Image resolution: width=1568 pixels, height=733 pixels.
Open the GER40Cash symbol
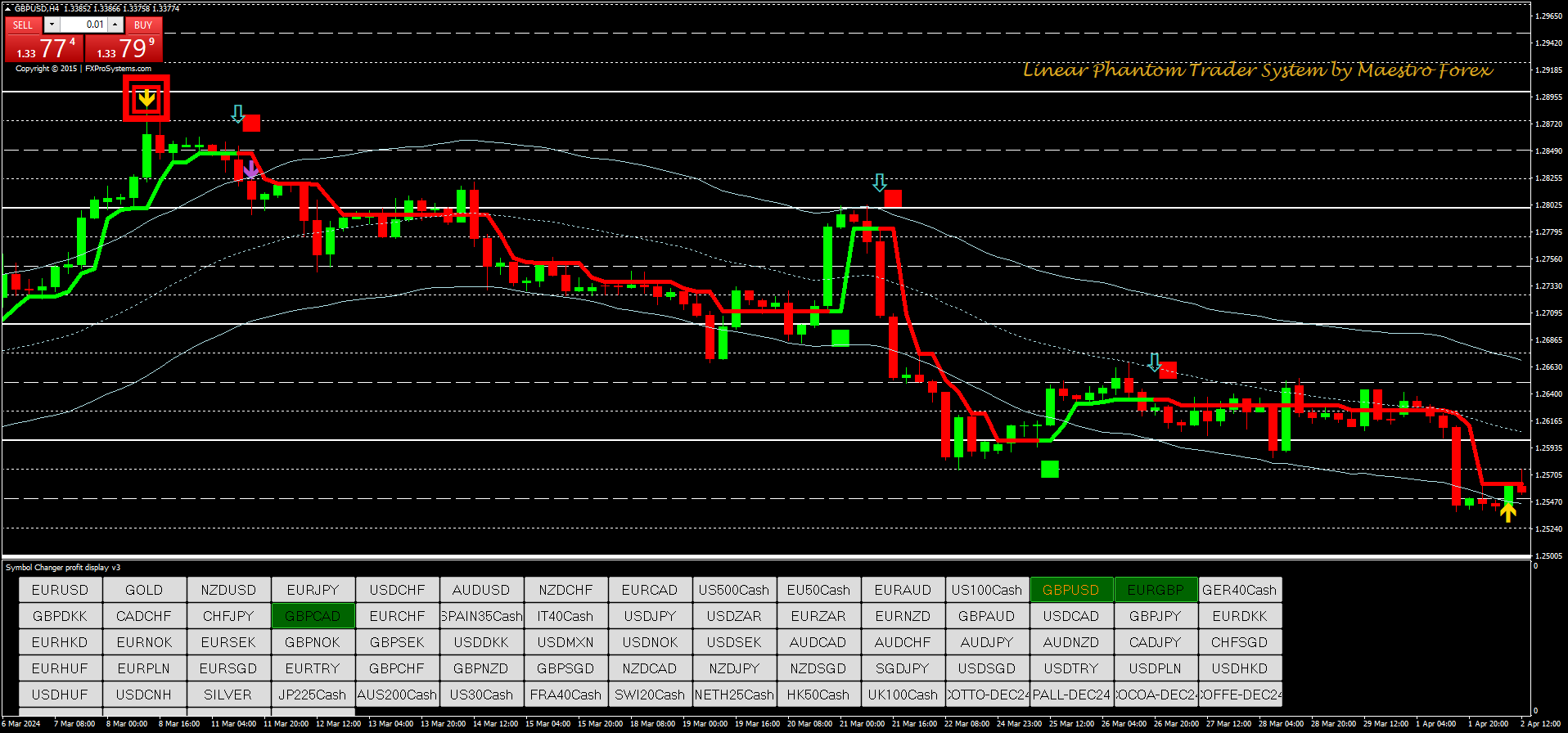1239,590
